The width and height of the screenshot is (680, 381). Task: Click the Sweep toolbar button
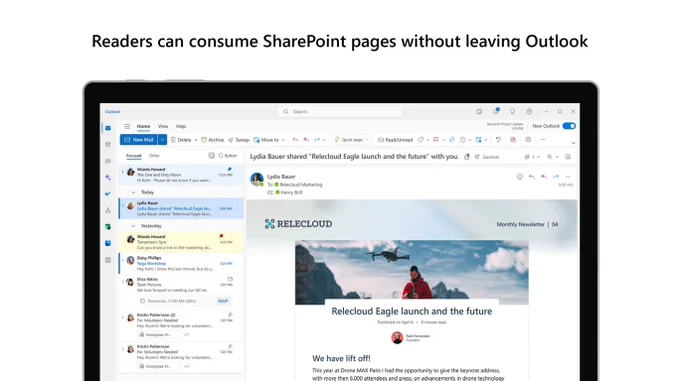239,140
